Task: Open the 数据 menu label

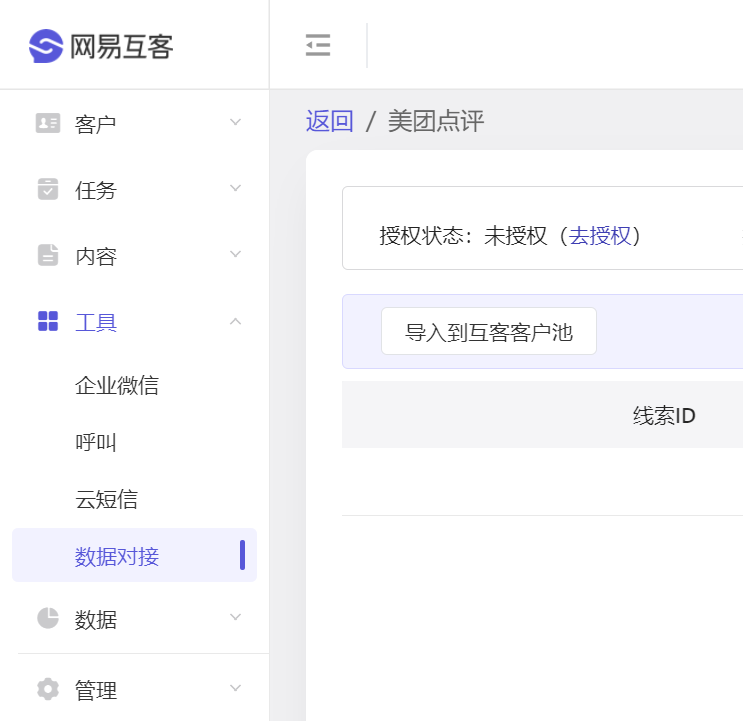Action: click(x=96, y=619)
